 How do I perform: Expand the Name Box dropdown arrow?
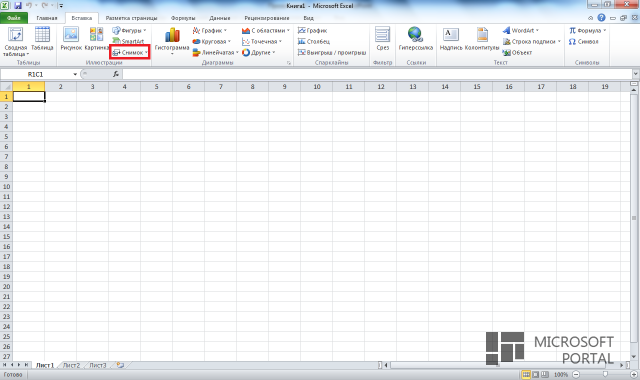coord(75,74)
